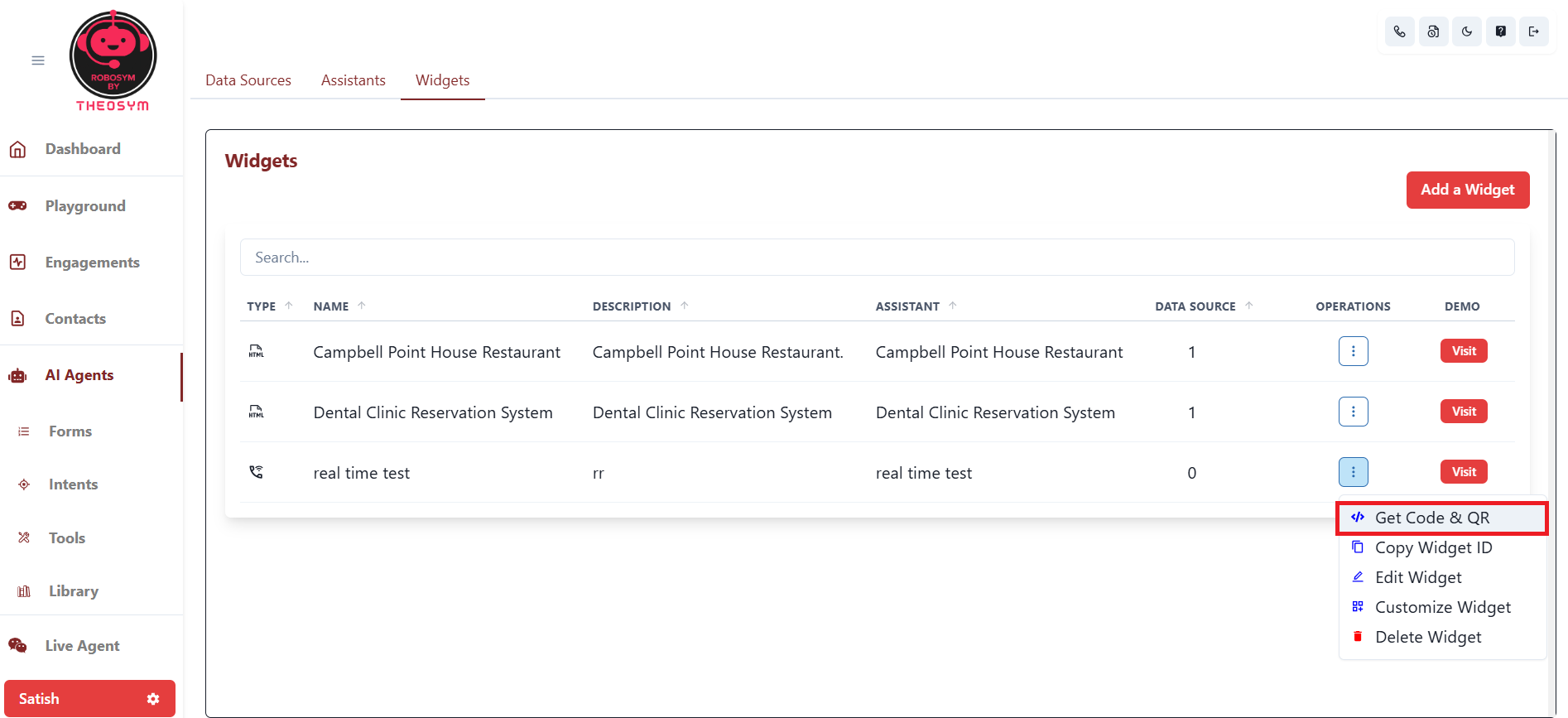The image size is (1568, 718).
Task: Close operations menu for real time test
Action: (1354, 472)
